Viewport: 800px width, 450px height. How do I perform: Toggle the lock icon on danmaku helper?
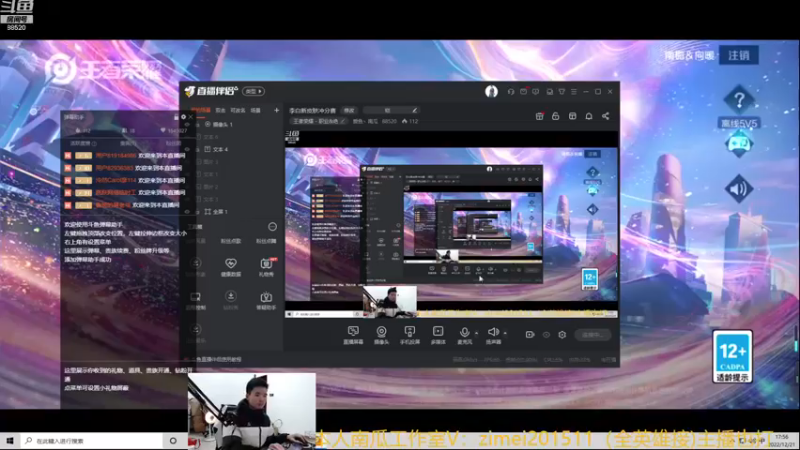point(177,117)
